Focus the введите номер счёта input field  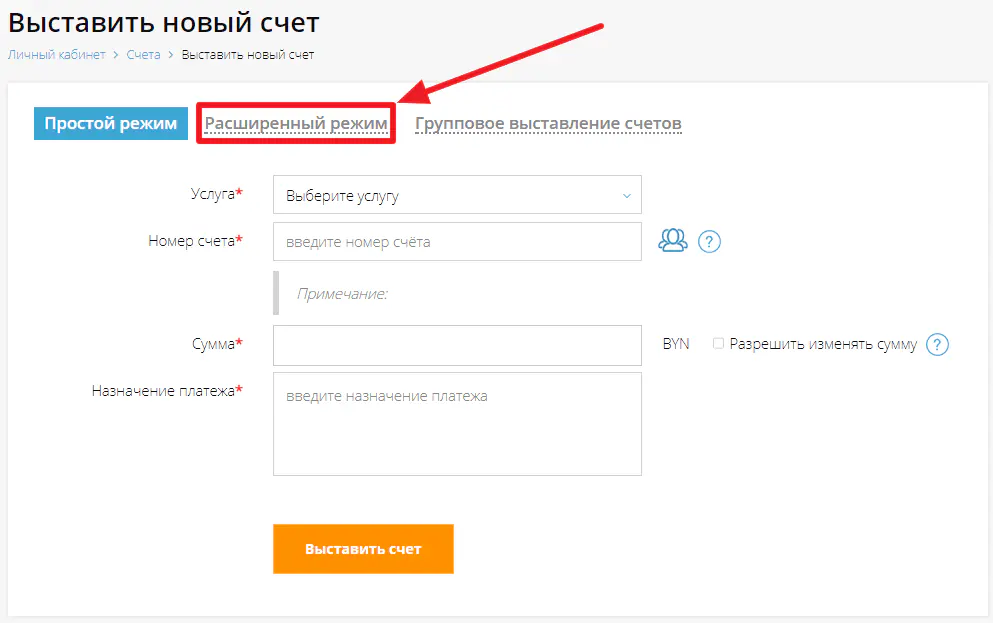[457, 241]
